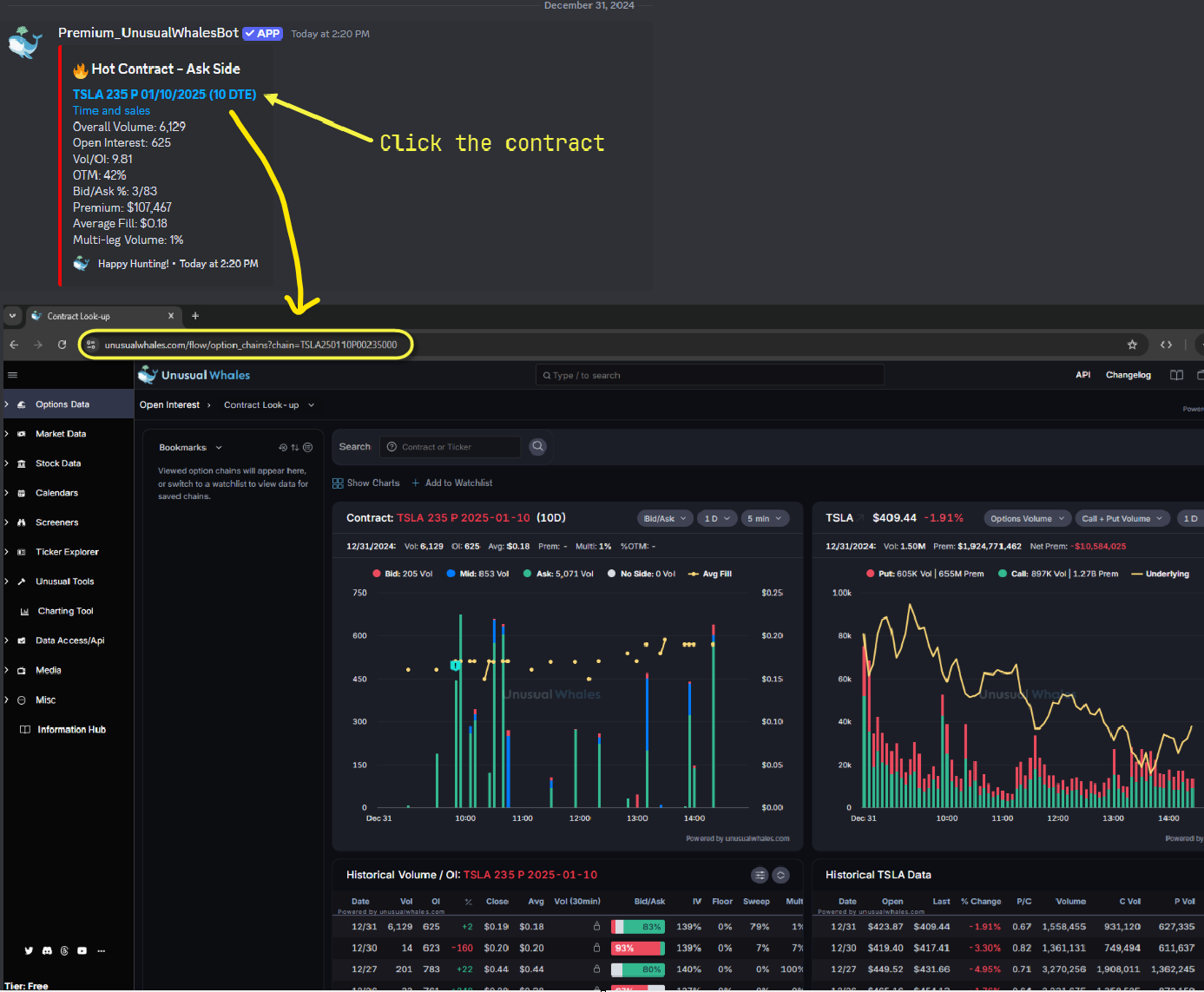Close the Contract Look-up browser tab

click(x=171, y=316)
